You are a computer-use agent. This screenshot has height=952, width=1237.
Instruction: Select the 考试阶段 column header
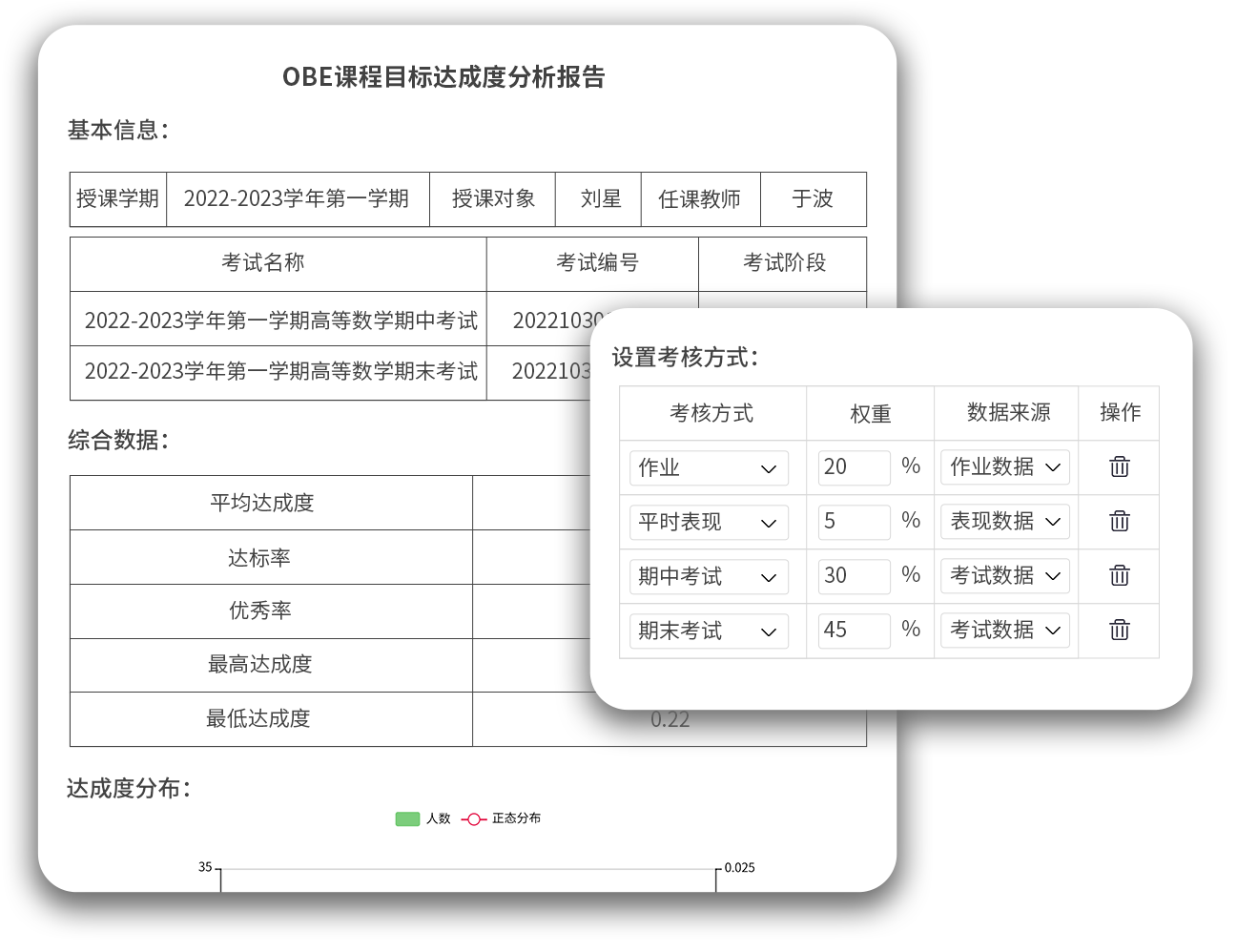(x=785, y=262)
